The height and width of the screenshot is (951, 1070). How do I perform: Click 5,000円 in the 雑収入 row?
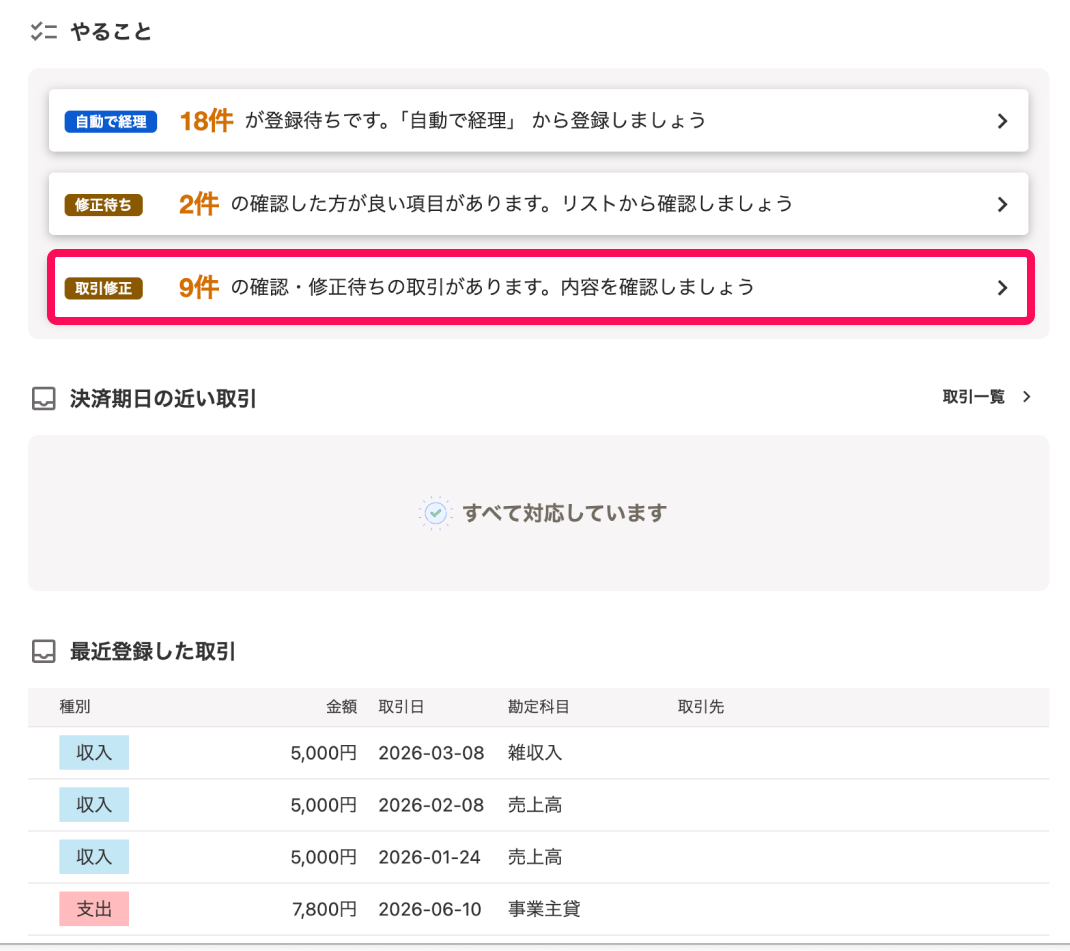click(x=324, y=753)
